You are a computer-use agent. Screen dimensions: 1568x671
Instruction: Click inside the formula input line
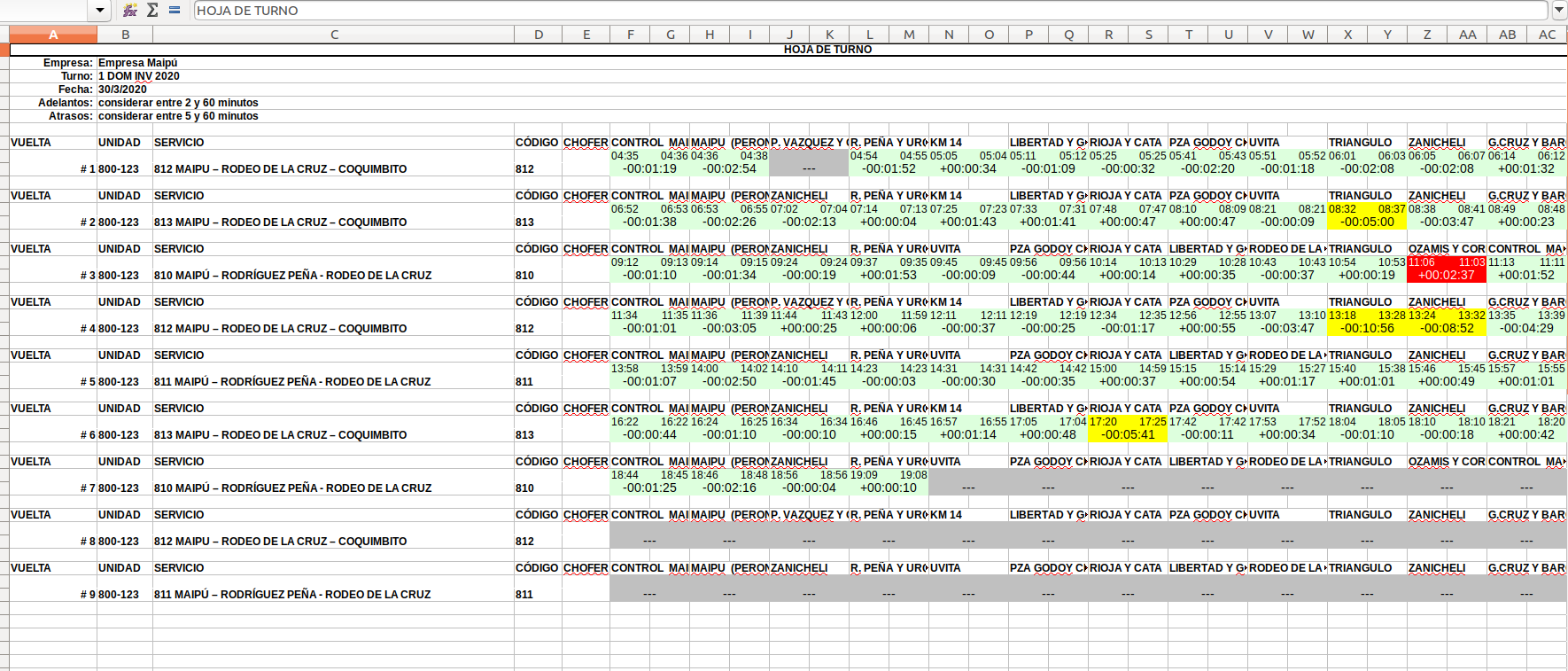[x=868, y=11]
